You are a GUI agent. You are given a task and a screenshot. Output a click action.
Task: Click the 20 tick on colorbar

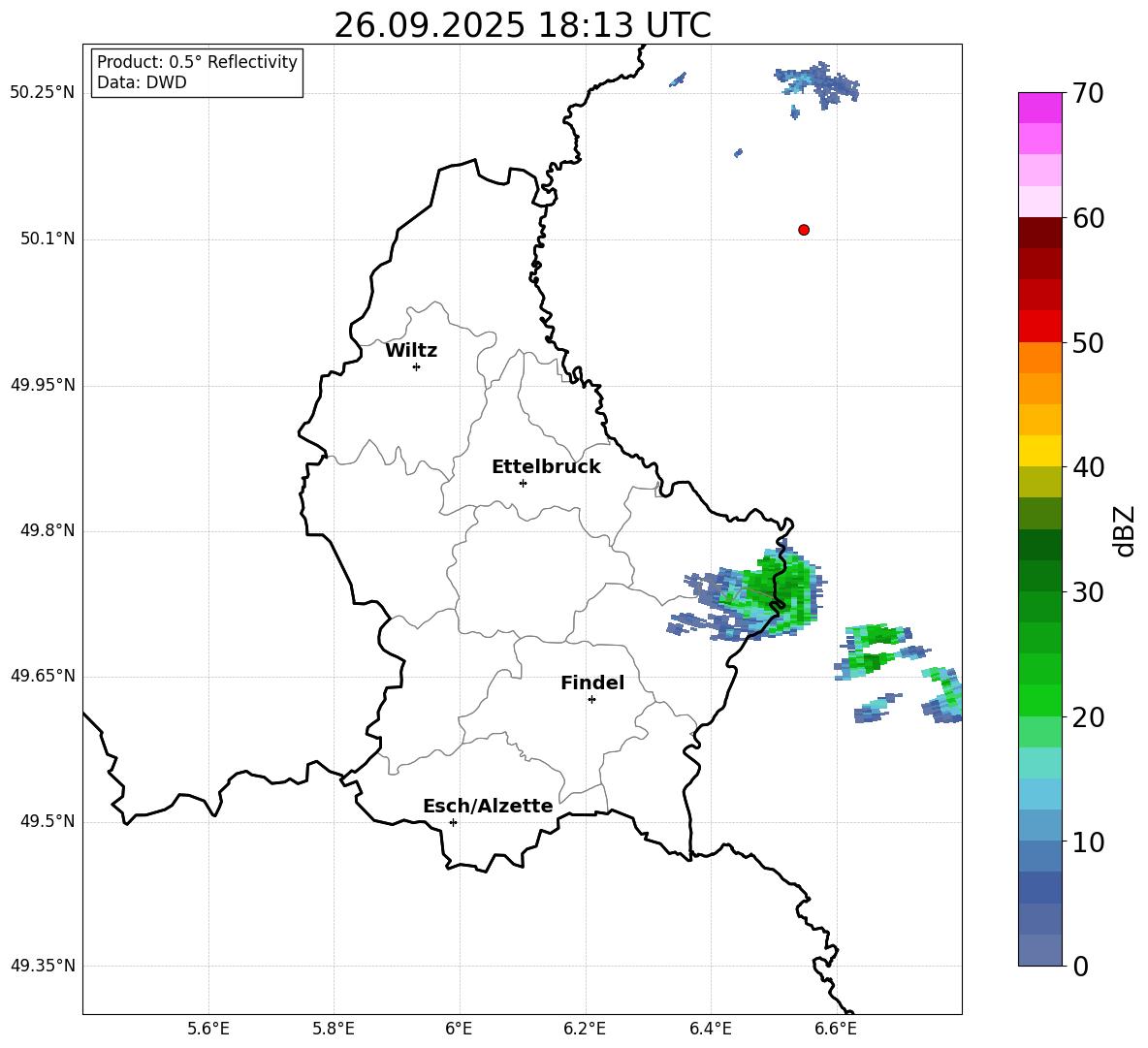tap(1088, 717)
